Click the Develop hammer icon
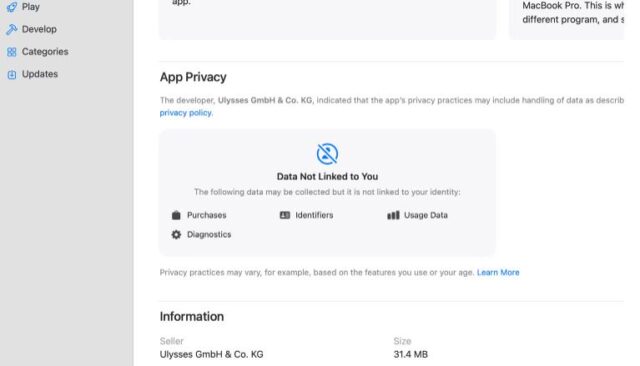The height and width of the screenshot is (366, 640). [x=12, y=29]
